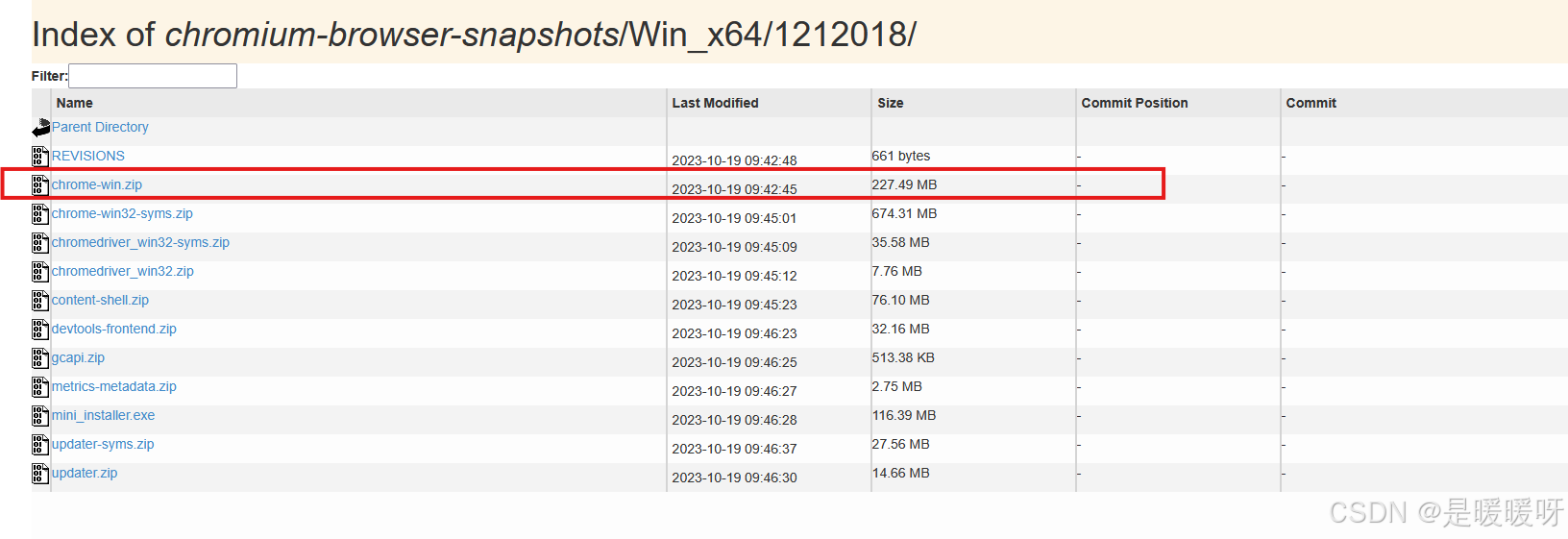
Task: Download chrome-win.zip
Action: coord(97,184)
